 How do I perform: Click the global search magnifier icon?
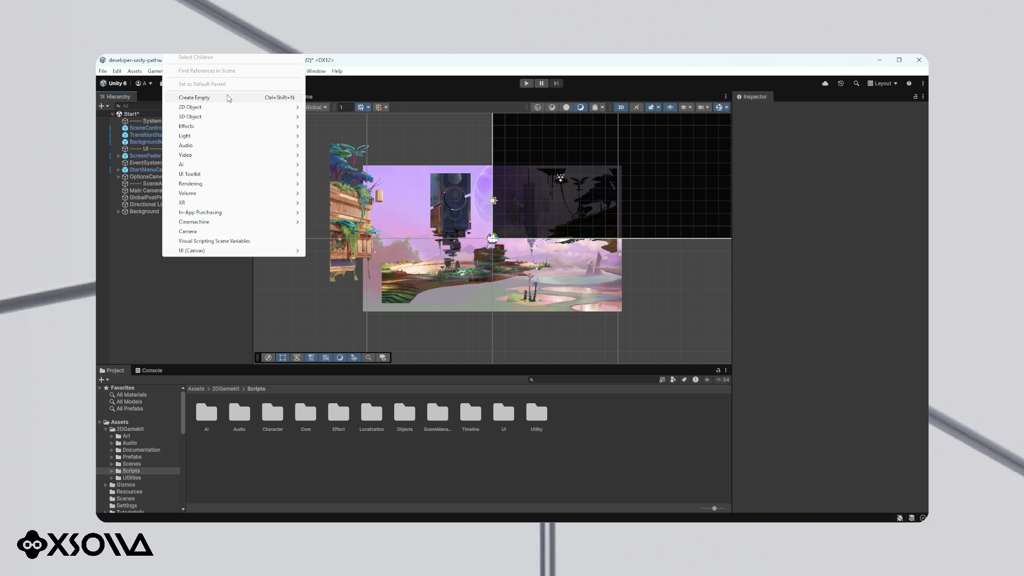click(856, 84)
